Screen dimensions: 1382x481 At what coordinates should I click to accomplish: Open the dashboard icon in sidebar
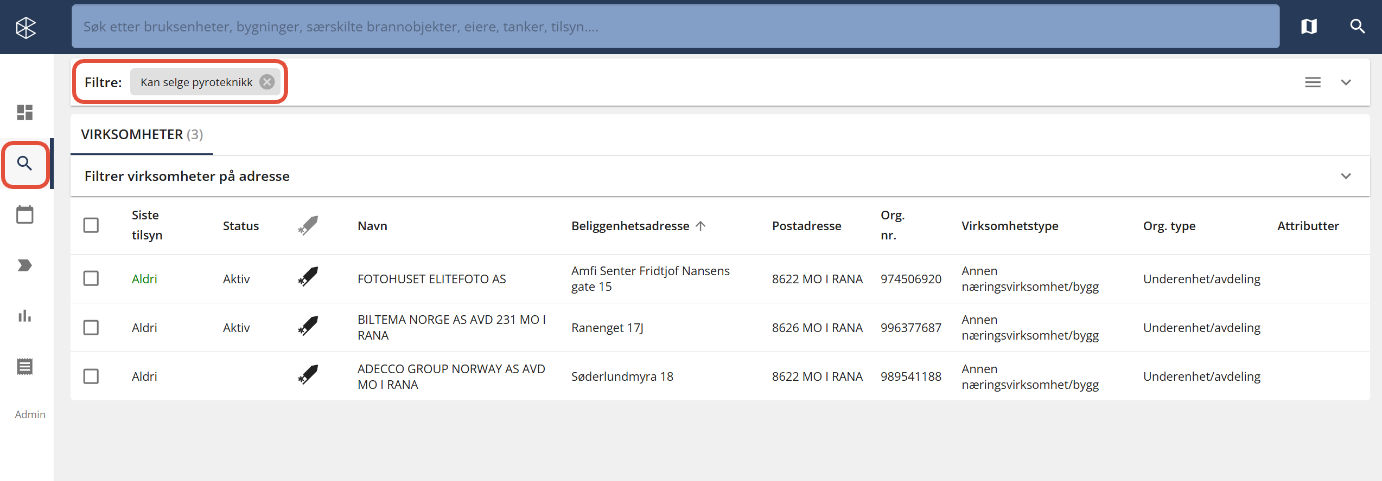click(x=25, y=113)
